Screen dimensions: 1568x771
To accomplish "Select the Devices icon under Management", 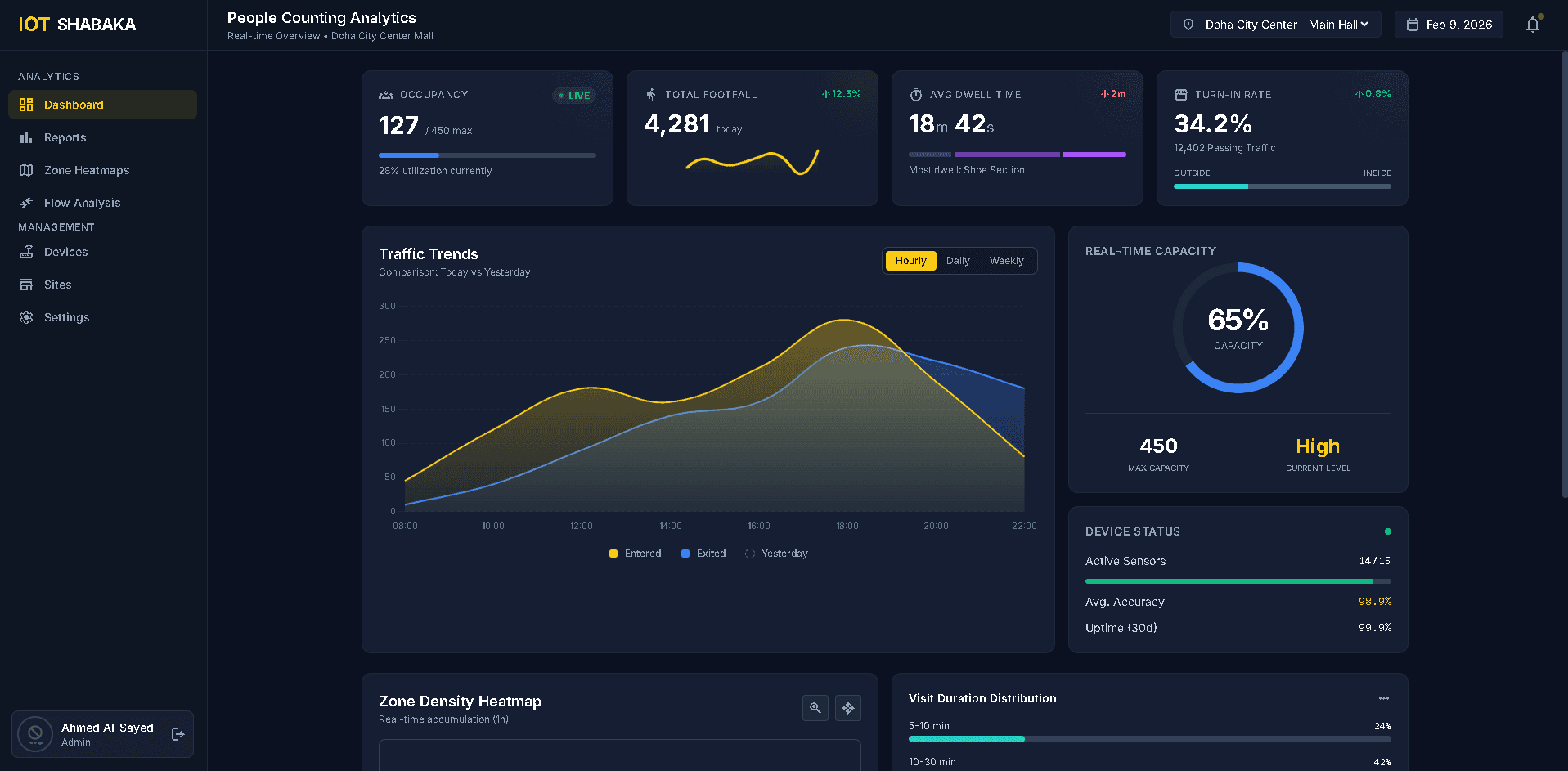I will tap(27, 252).
